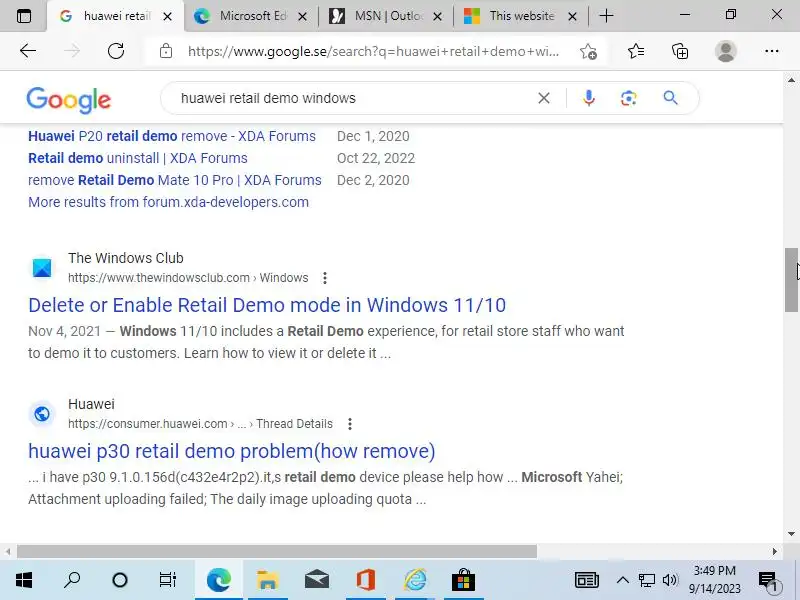Image resolution: width=800 pixels, height=600 pixels.
Task: Click thewindowsclub.com URL breadcrumb
Action: pos(188,278)
